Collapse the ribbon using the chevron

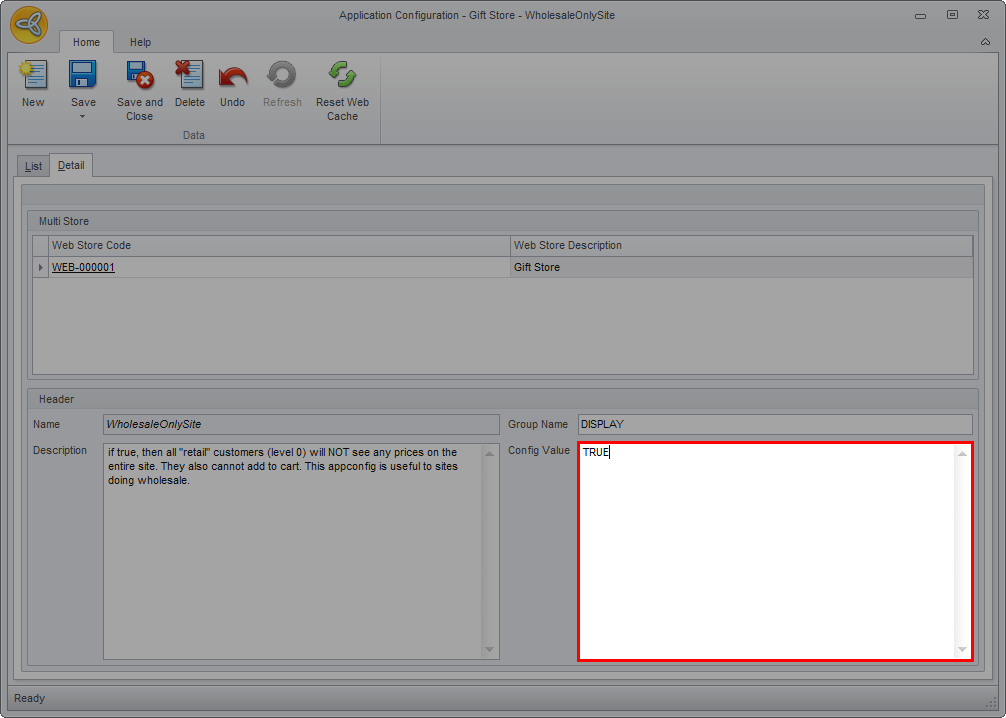[985, 43]
